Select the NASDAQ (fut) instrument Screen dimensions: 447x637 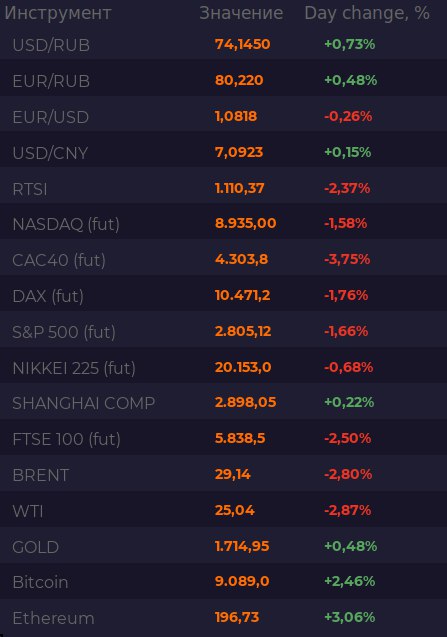66,224
